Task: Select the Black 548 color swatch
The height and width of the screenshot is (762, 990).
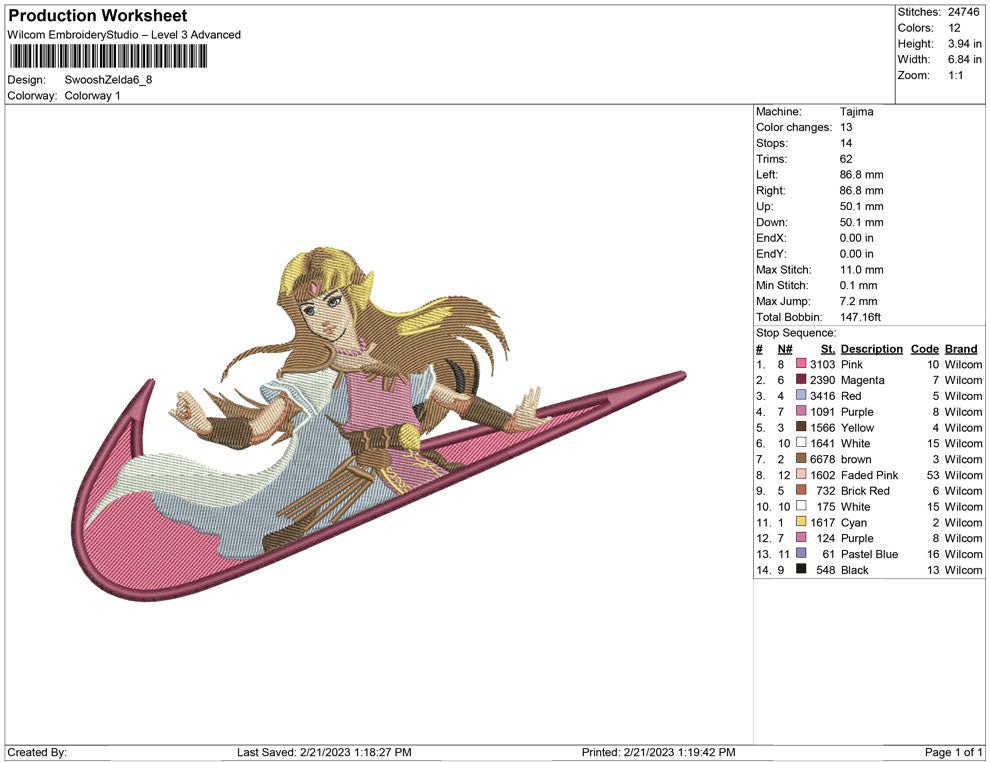Action: coord(801,569)
